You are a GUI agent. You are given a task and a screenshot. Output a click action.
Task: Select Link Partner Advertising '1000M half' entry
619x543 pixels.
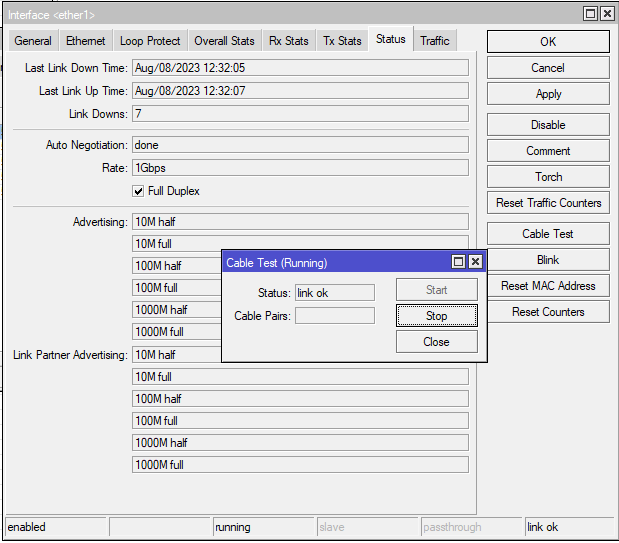[300, 443]
